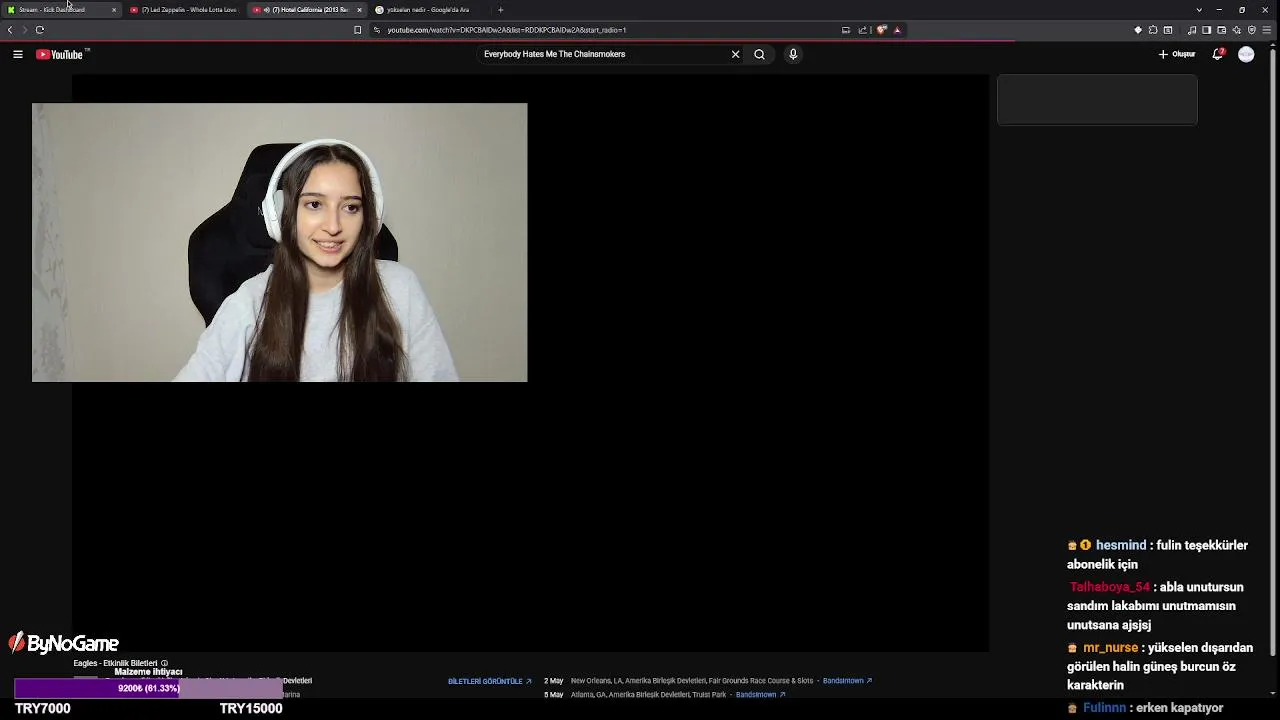Click the 2 May New Orleans event row
Viewport: 1280px width, 720px height.
pyautogui.click(x=708, y=681)
